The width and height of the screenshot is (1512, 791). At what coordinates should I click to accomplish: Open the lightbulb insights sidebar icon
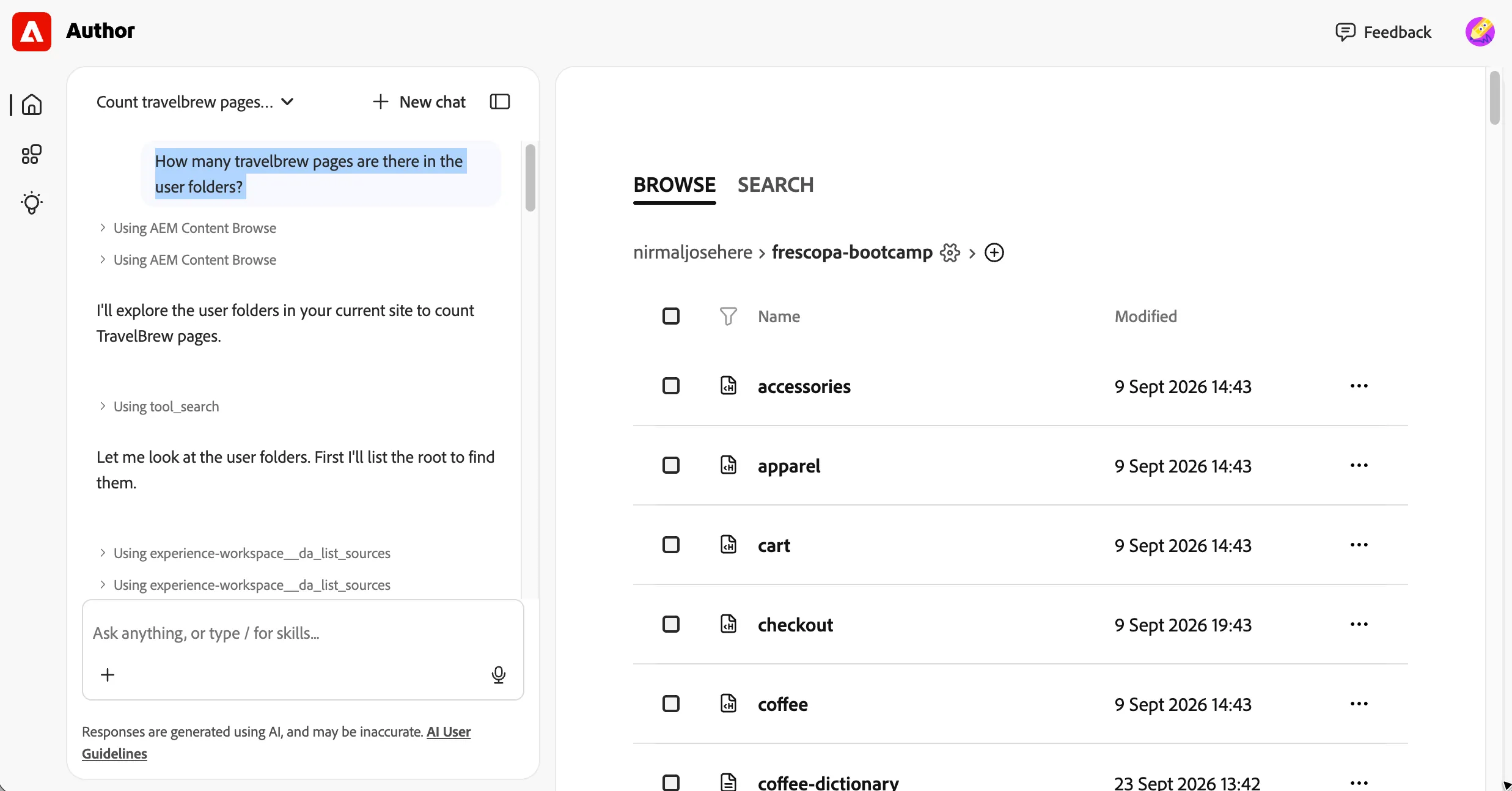pyautogui.click(x=32, y=203)
